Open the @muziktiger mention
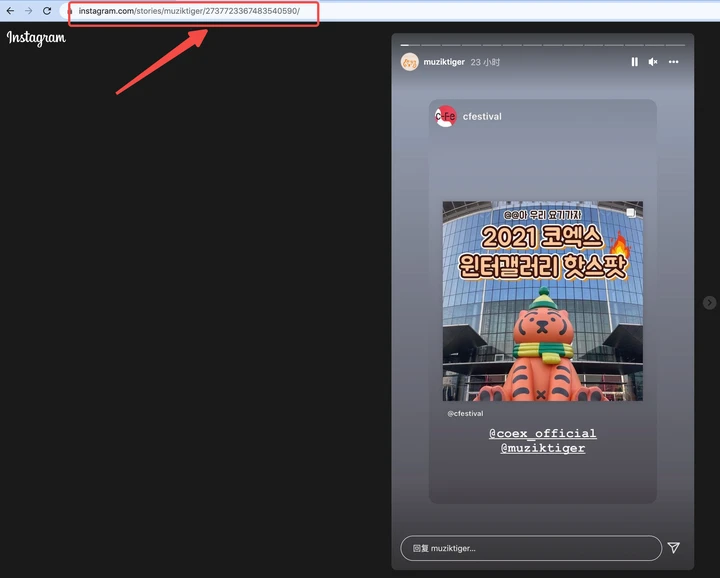The image size is (720, 578). [x=543, y=448]
